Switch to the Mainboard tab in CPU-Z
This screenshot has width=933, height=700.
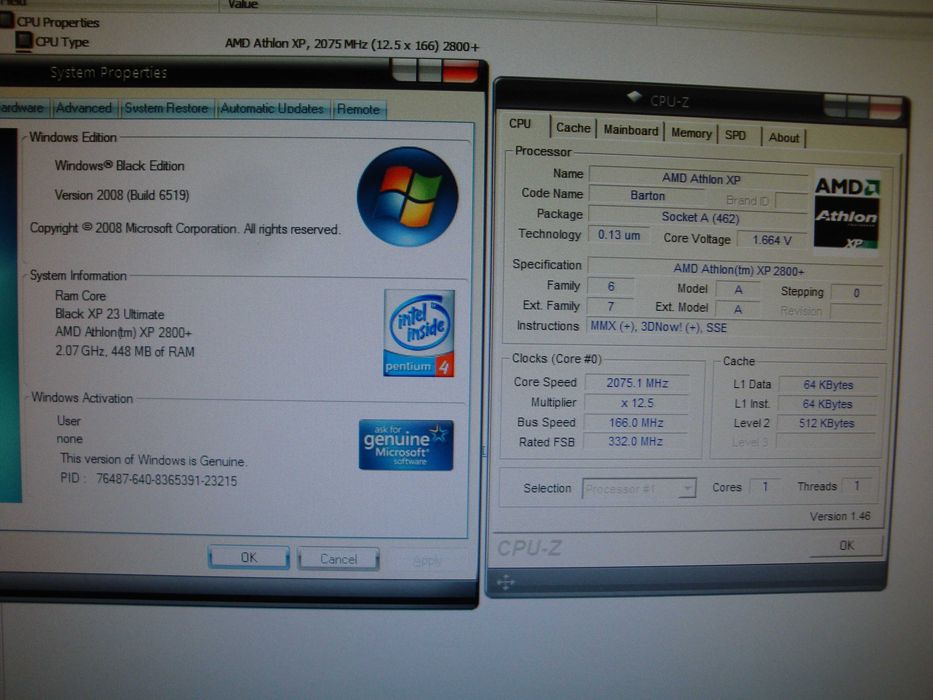click(631, 130)
